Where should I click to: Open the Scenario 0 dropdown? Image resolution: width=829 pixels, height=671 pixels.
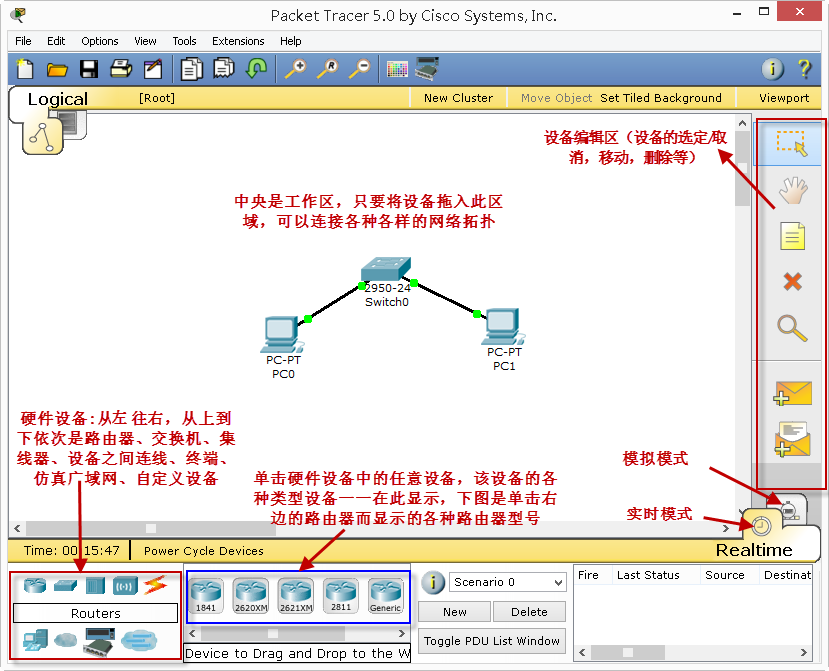[508, 582]
